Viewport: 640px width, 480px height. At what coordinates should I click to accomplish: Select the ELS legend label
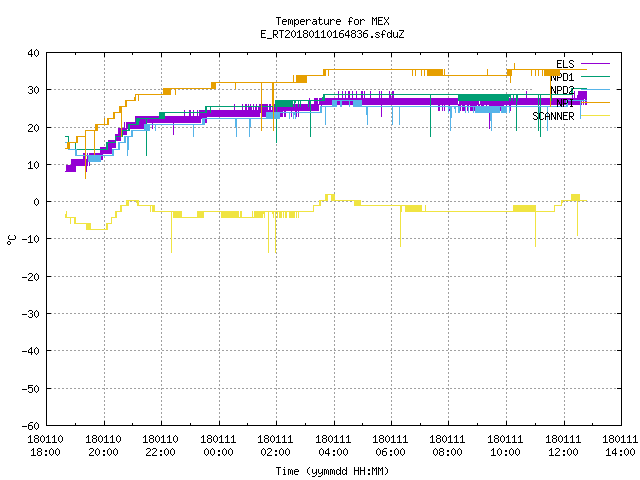[565, 64]
